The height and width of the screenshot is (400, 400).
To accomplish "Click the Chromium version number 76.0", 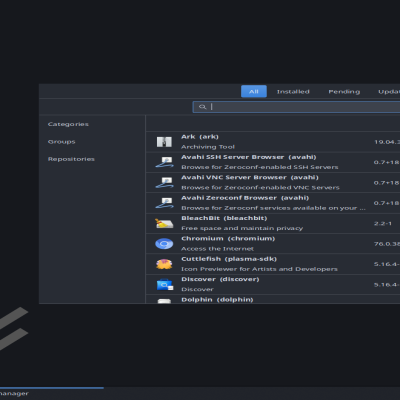I will (x=387, y=244).
